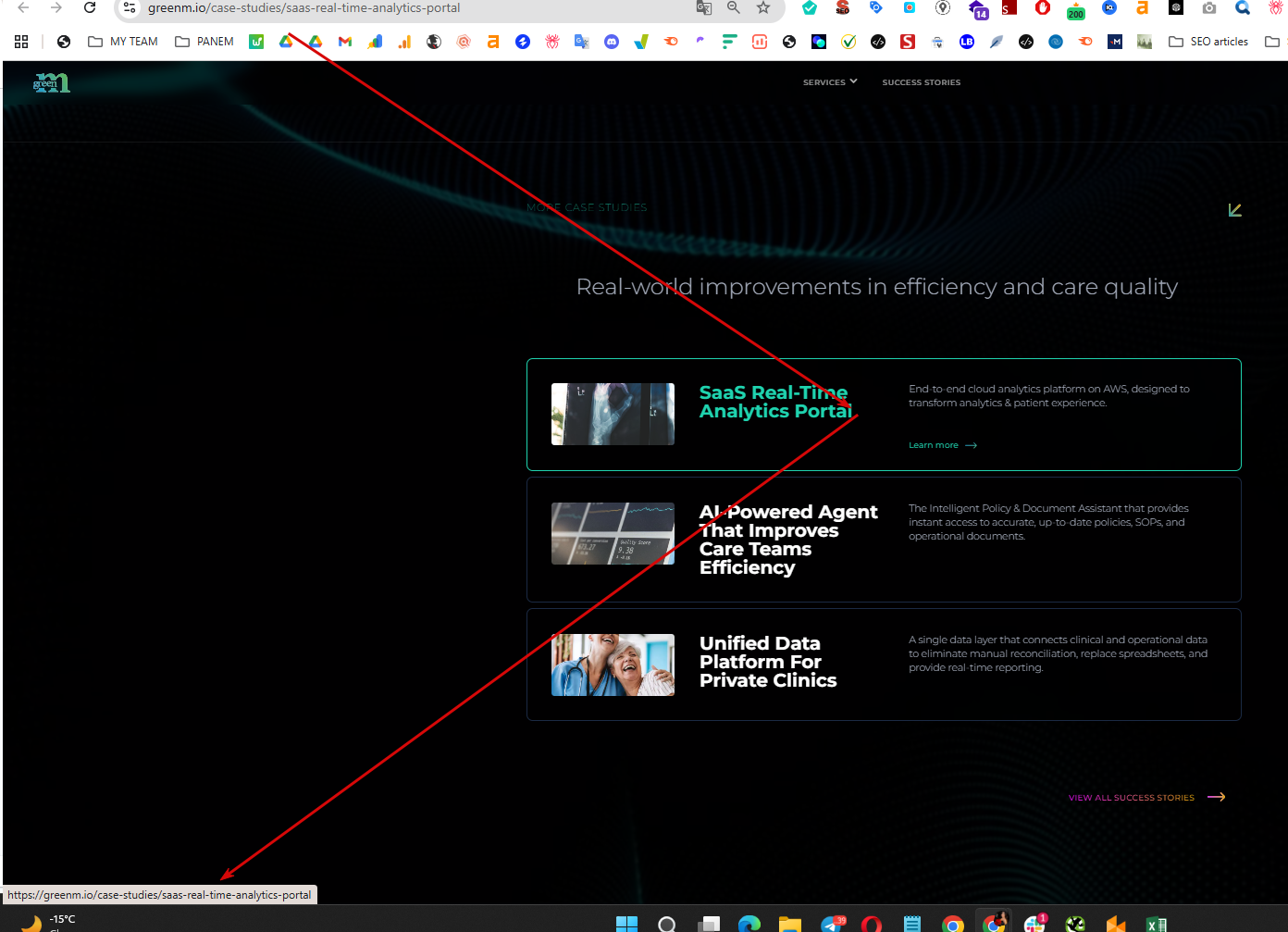Open the SUCCESS STORIES nav item

[922, 82]
